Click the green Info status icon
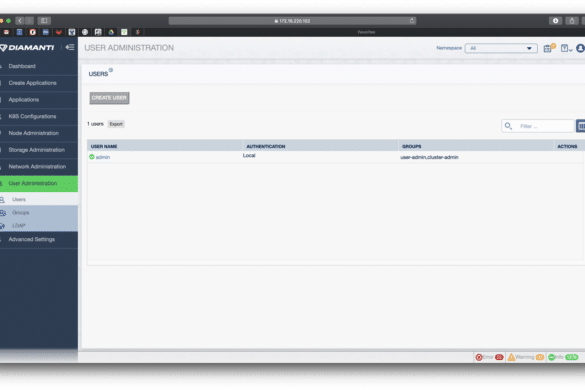This screenshot has height=390, width=585. pos(552,357)
